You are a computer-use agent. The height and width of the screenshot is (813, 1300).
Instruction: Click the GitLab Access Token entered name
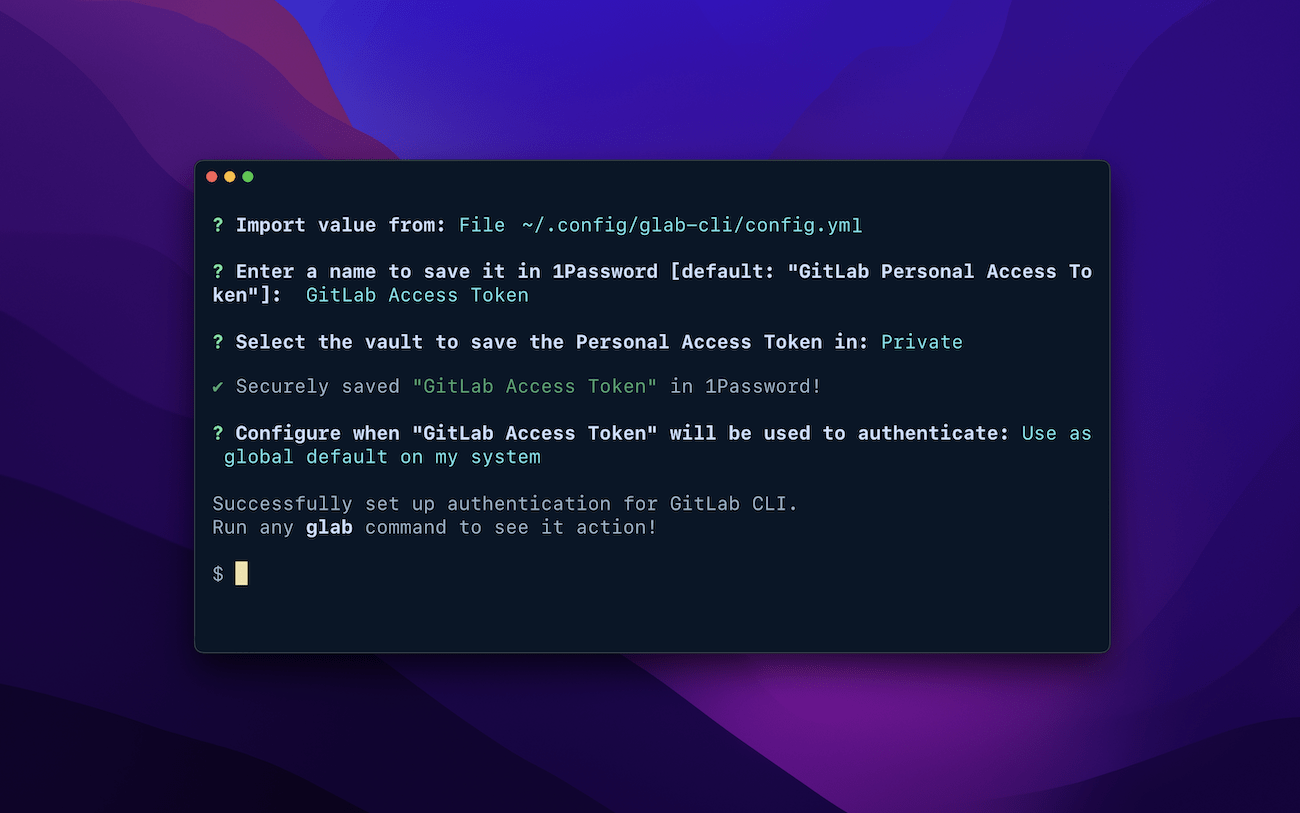tap(417, 295)
